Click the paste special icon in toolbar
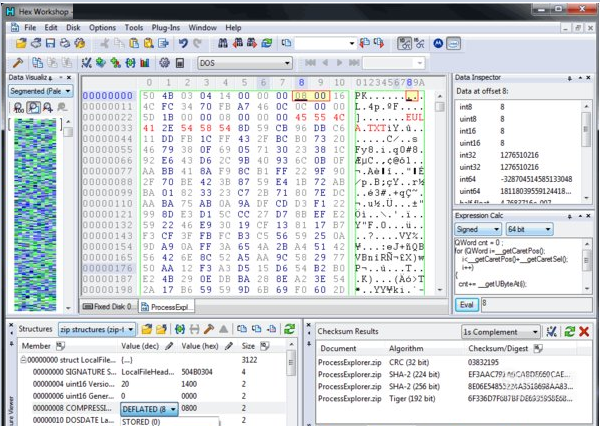The height and width of the screenshot is (426, 600). click(148, 43)
